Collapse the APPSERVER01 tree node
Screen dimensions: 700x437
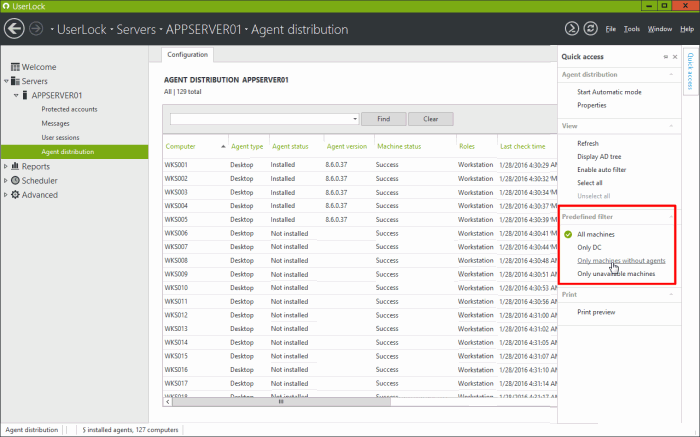16,95
